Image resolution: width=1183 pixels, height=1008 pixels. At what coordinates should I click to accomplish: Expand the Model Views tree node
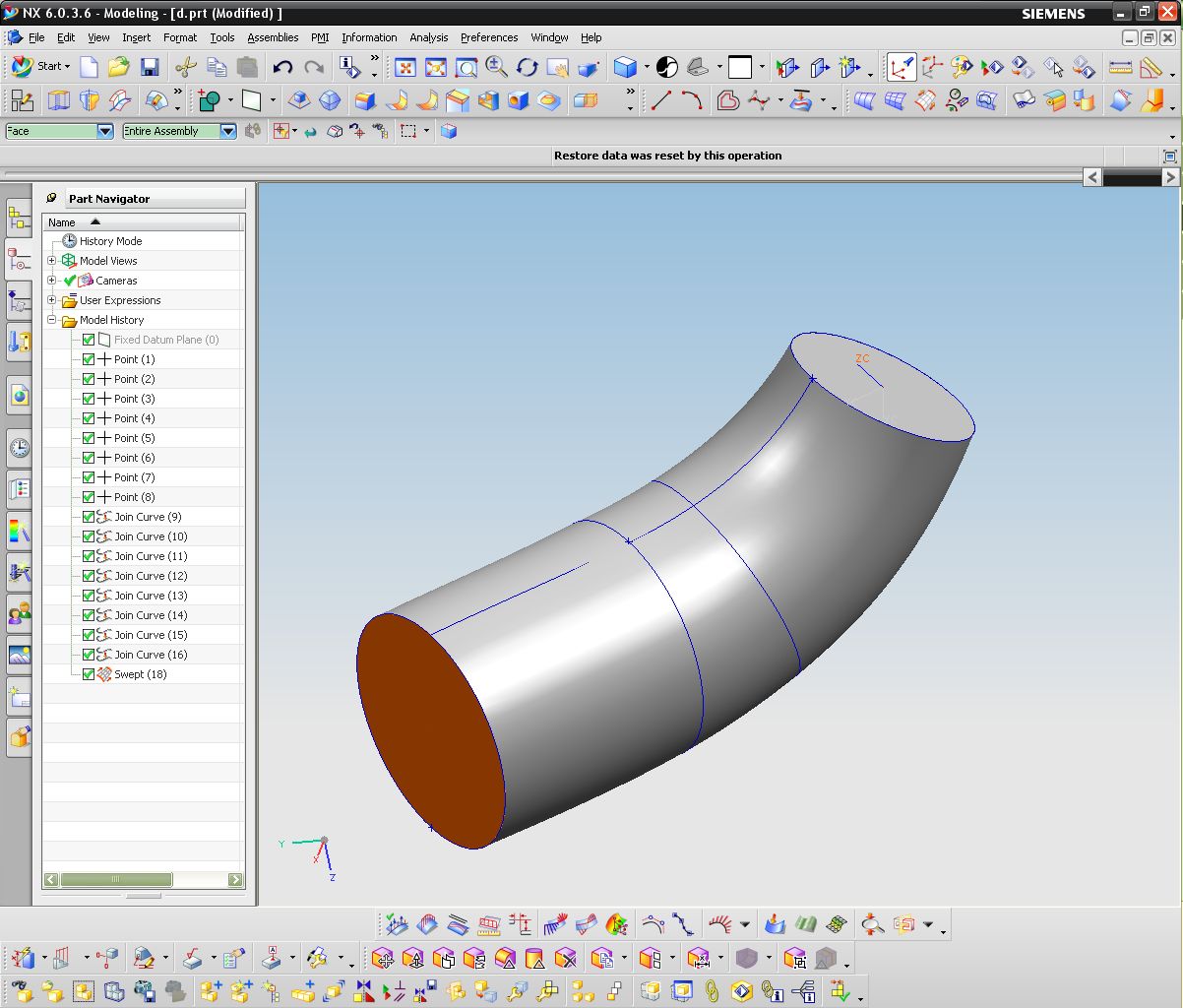(52, 261)
